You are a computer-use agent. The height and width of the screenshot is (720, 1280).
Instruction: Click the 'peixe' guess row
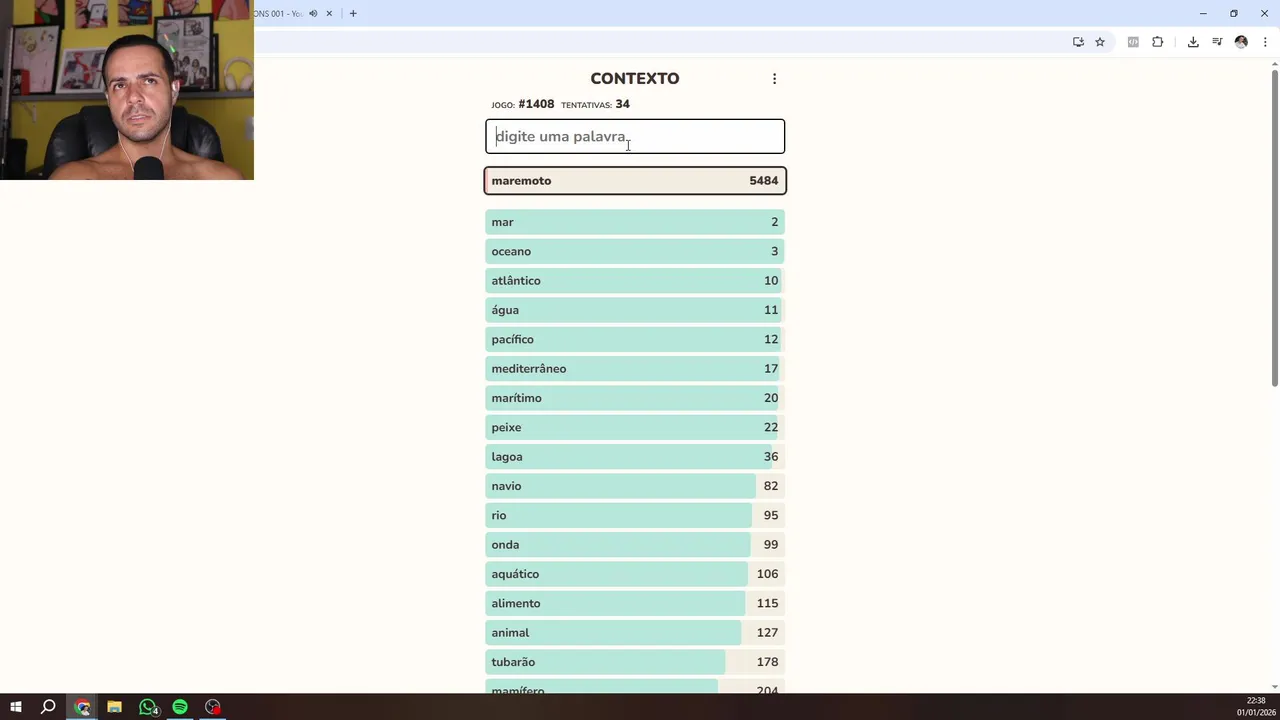click(635, 427)
